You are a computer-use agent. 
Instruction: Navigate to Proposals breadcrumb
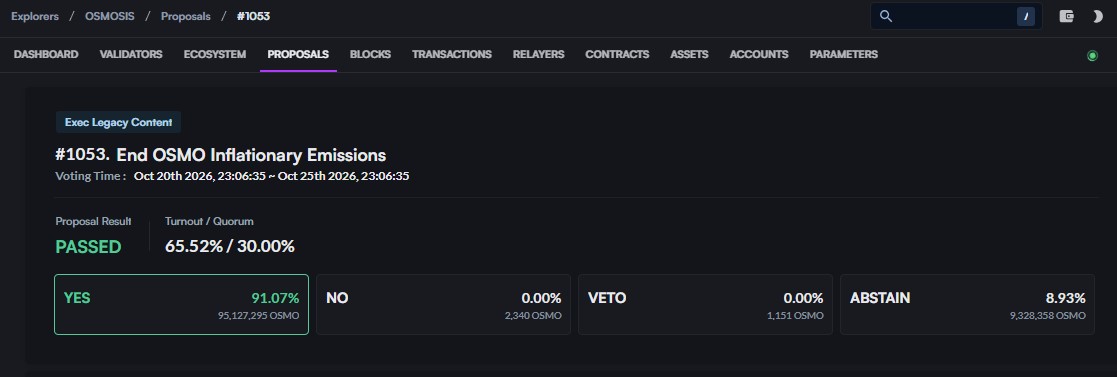point(186,16)
